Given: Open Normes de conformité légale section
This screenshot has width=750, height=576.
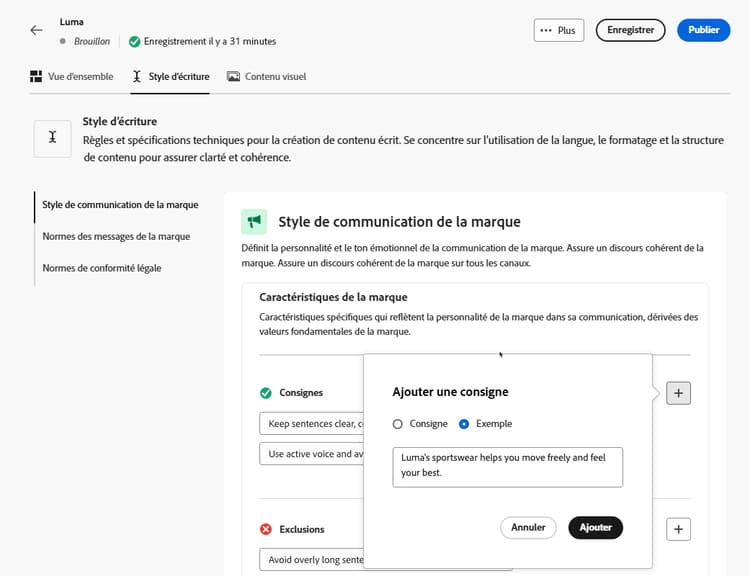Looking at the screenshot, I should [102, 268].
